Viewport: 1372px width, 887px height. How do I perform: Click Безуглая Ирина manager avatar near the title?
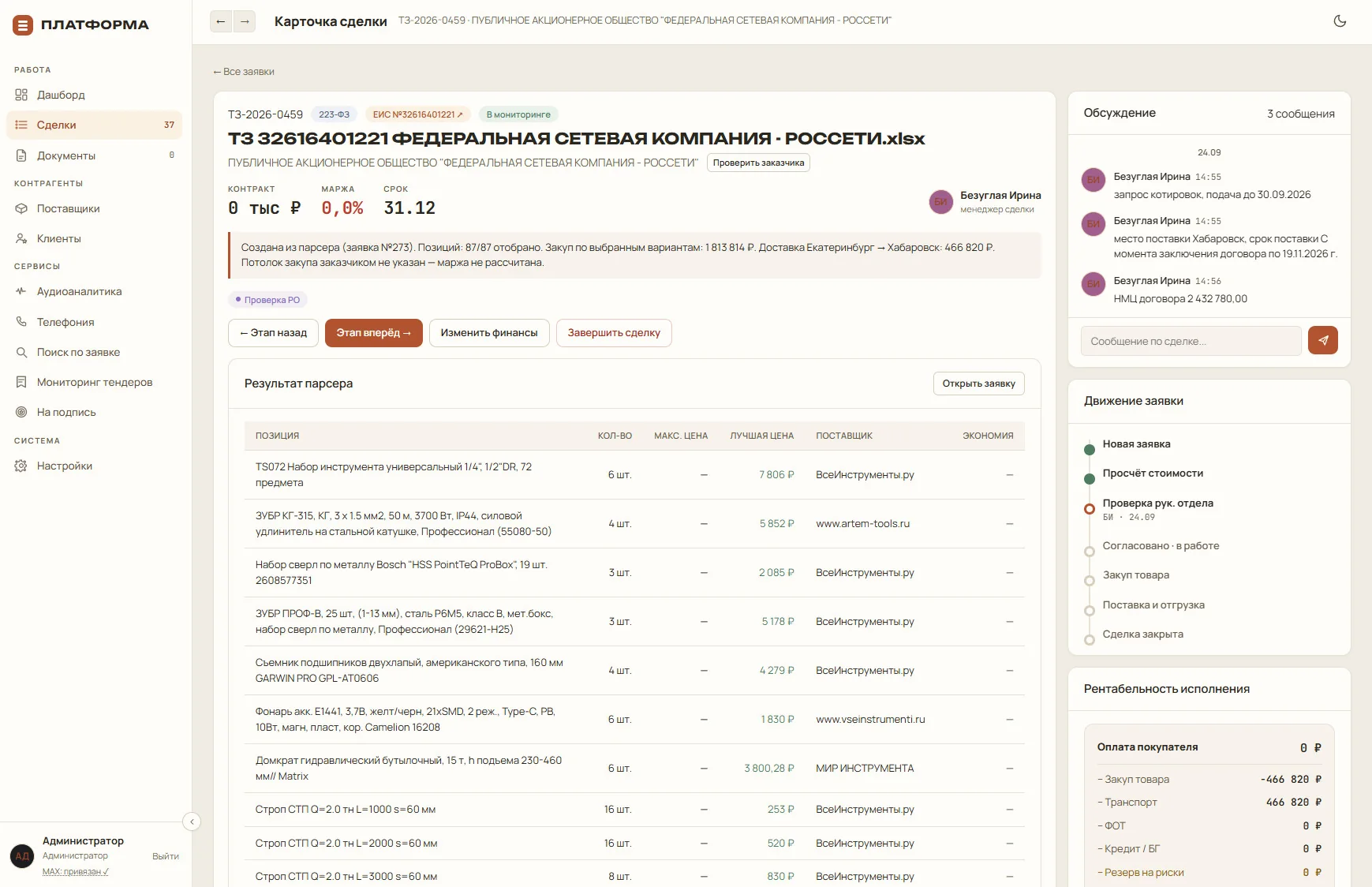point(940,202)
